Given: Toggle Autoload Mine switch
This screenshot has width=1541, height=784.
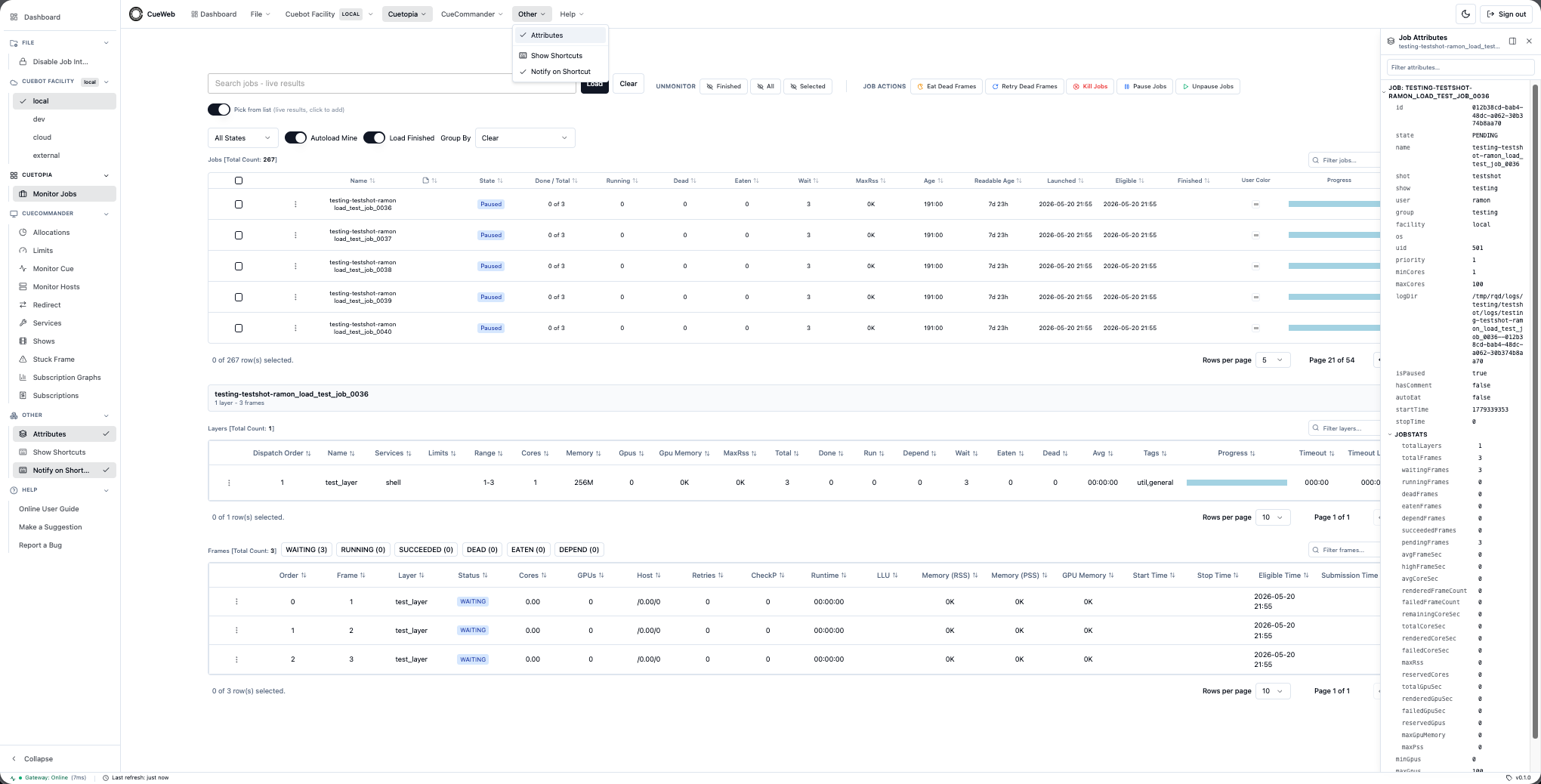Looking at the screenshot, I should tap(295, 137).
